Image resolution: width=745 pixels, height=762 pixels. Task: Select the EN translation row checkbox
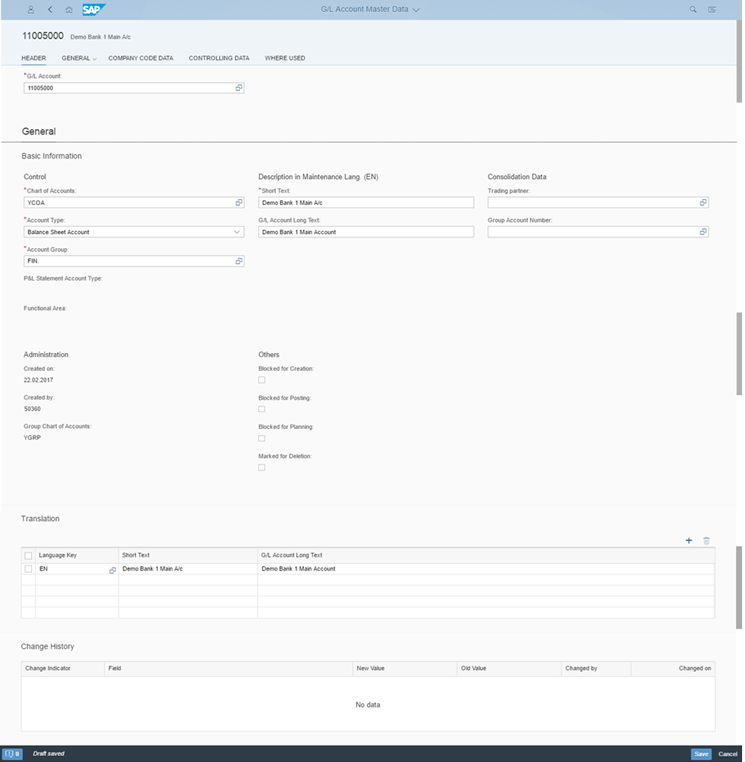[28, 568]
